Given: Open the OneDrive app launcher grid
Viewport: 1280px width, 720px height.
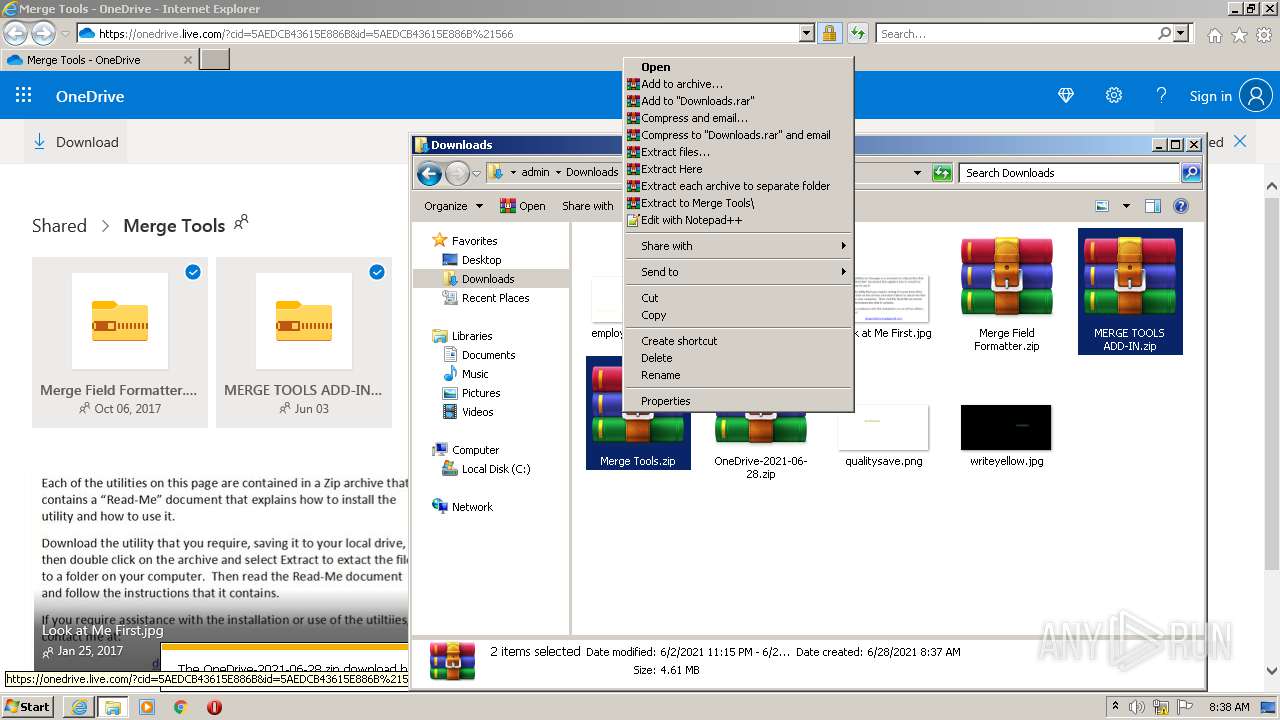Looking at the screenshot, I should point(24,96).
